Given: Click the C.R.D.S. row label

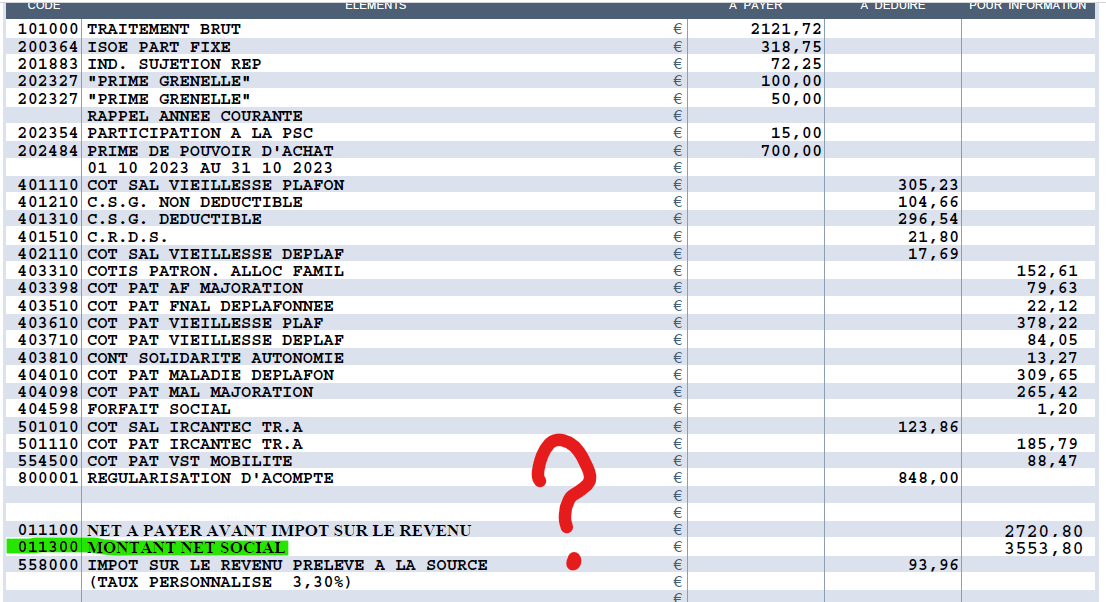Looking at the screenshot, I should pyautogui.click(x=127, y=237).
